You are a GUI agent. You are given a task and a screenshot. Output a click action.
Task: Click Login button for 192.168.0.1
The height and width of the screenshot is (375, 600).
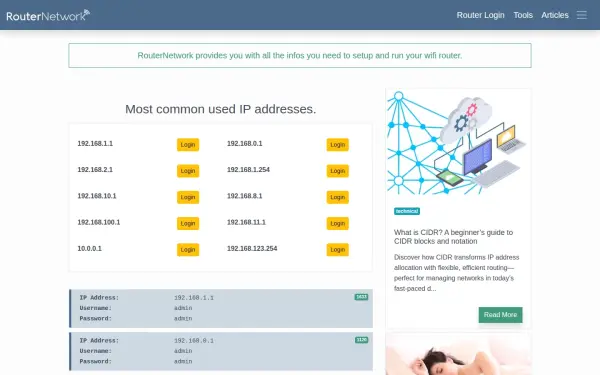coord(338,145)
